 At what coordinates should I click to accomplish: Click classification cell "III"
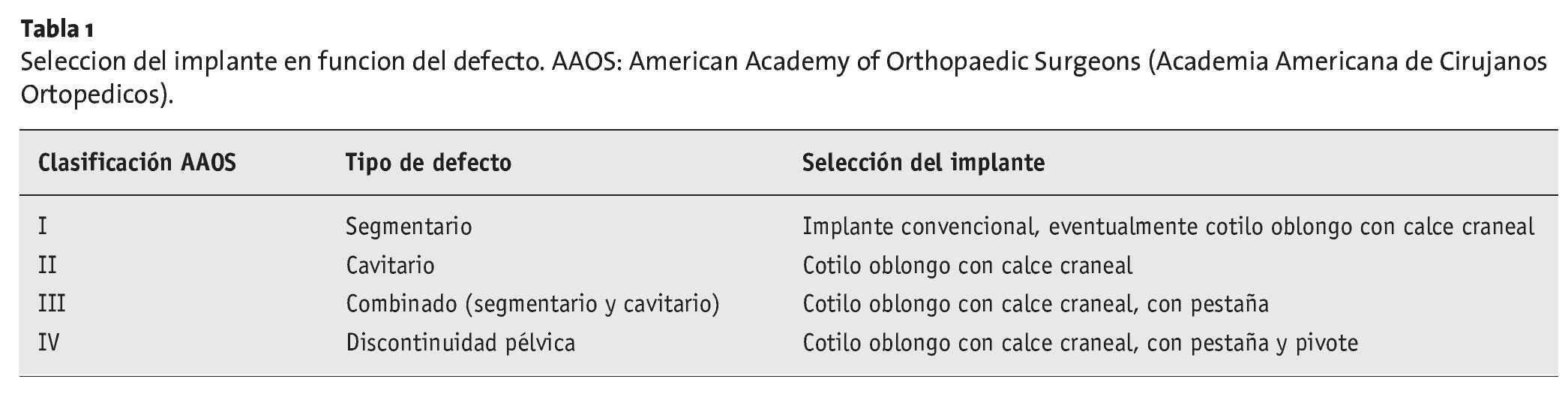[52, 304]
